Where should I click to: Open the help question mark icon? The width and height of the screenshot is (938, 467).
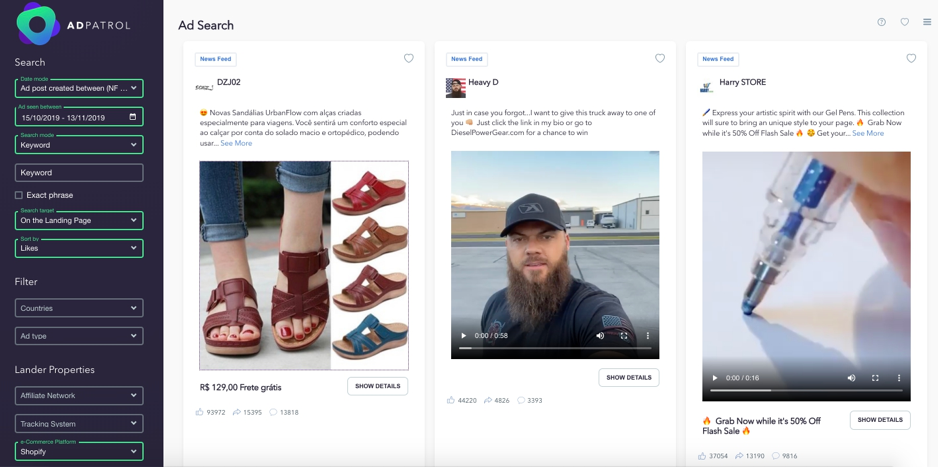881,22
